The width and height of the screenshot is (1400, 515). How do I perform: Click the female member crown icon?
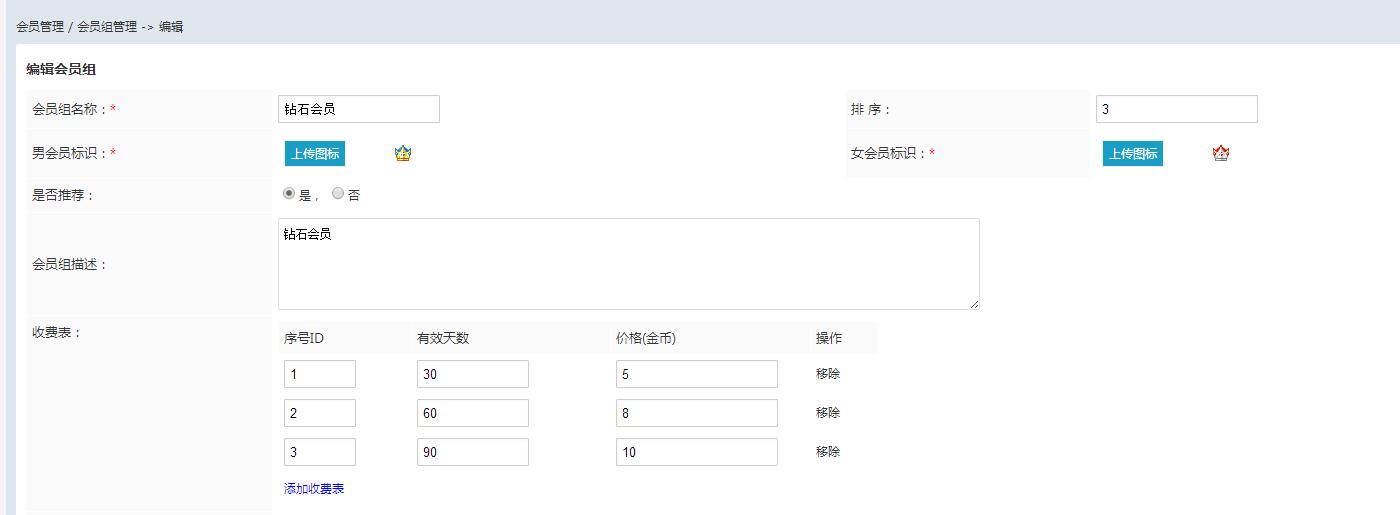tap(1220, 153)
